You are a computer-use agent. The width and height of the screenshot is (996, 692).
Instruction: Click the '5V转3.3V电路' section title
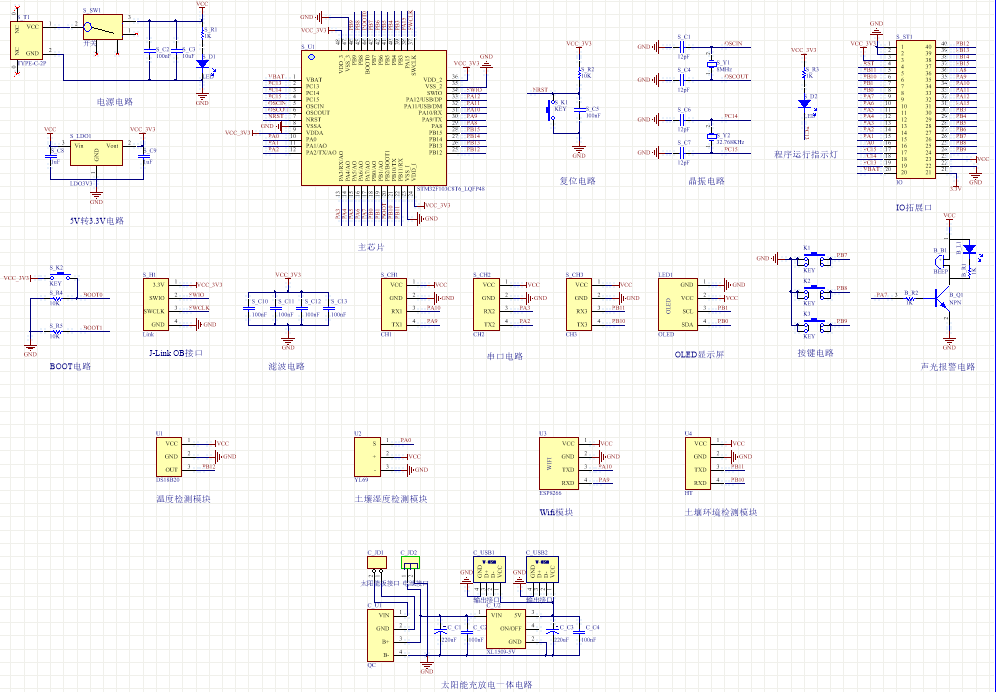(x=97, y=221)
